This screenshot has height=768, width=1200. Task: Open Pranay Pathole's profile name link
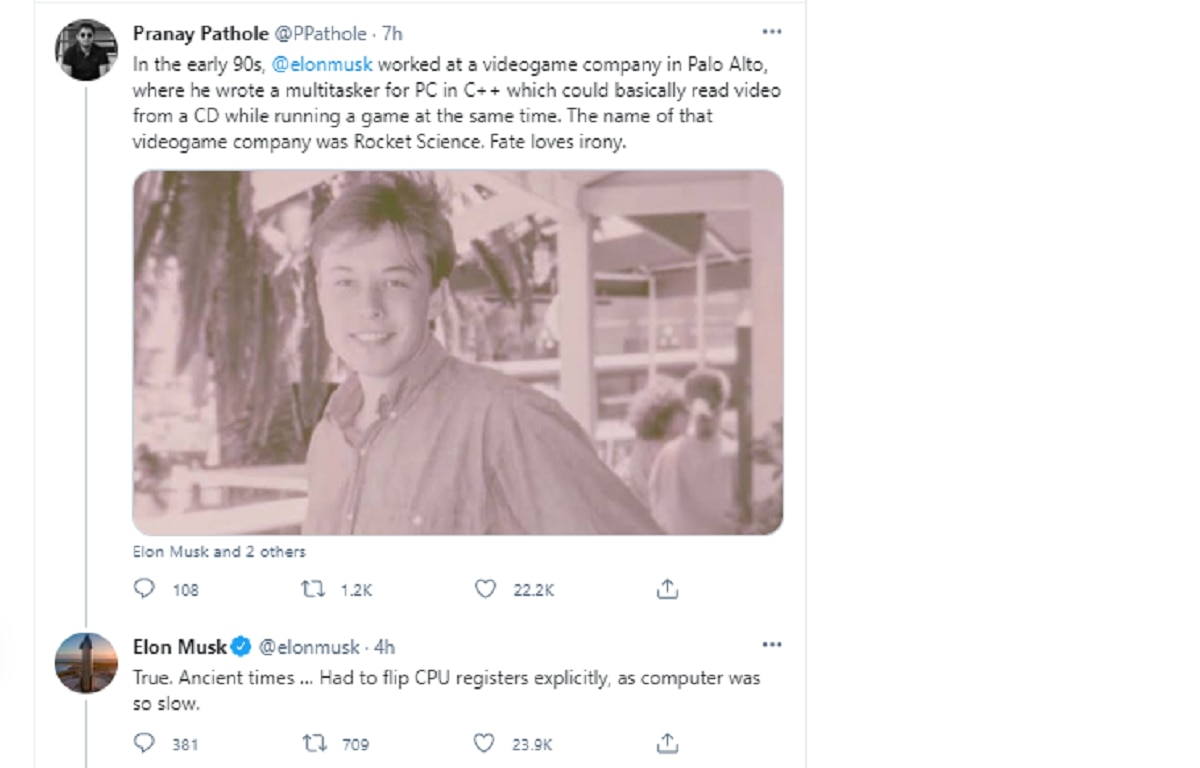[x=200, y=33]
